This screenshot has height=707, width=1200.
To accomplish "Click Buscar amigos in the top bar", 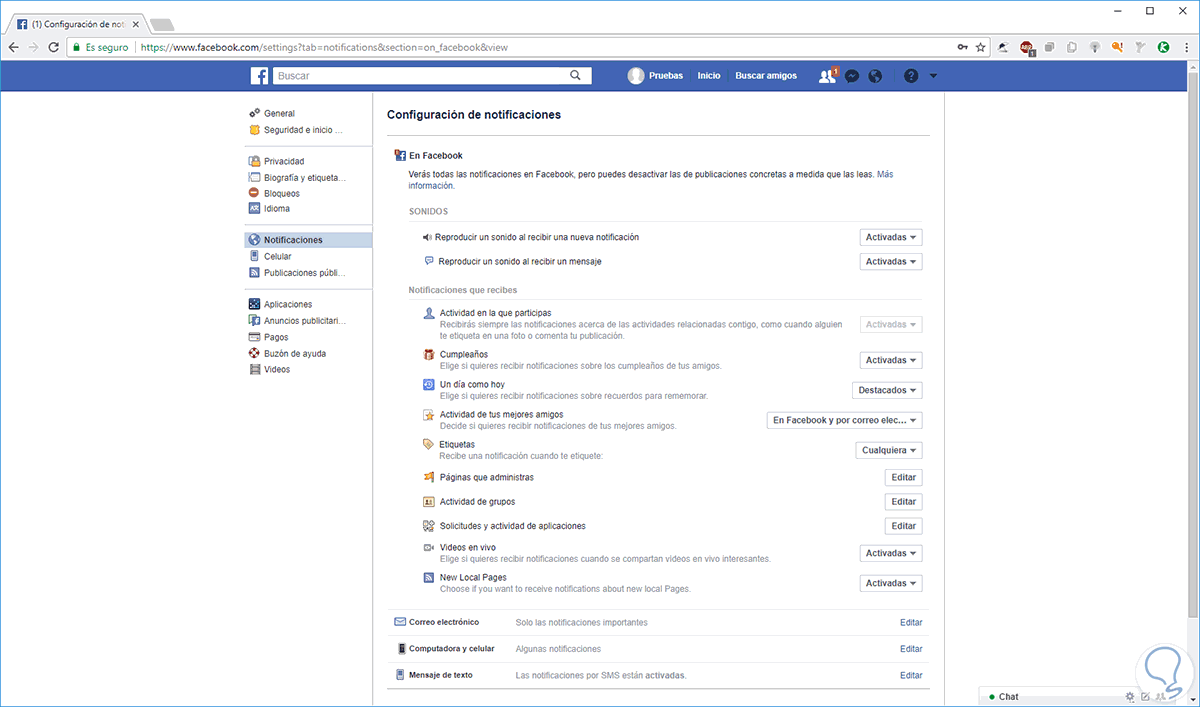I will 766,76.
